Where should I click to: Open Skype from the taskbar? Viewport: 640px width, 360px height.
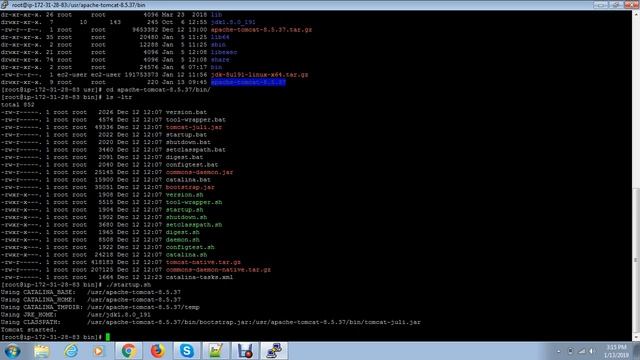click(187, 351)
